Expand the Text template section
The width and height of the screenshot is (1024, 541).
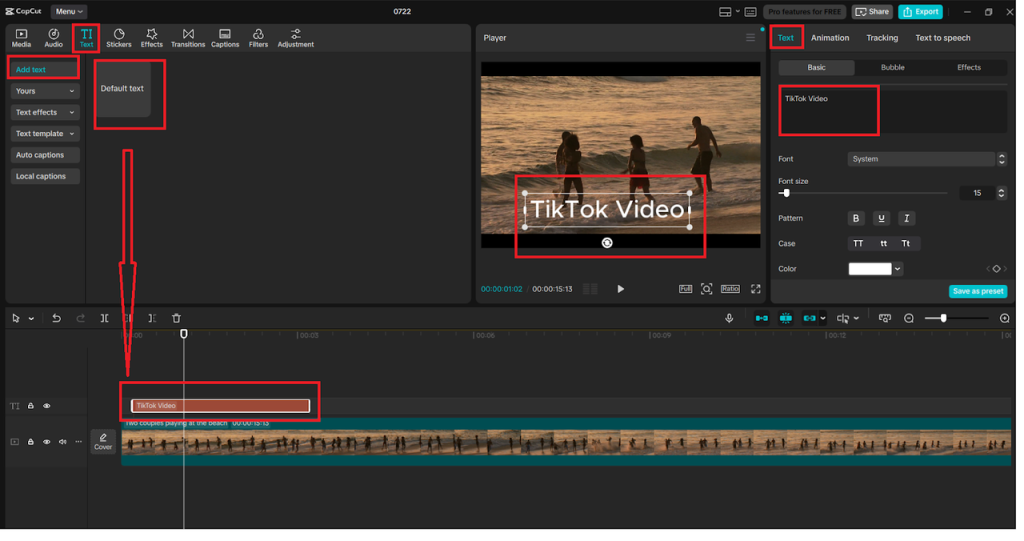[43, 134]
